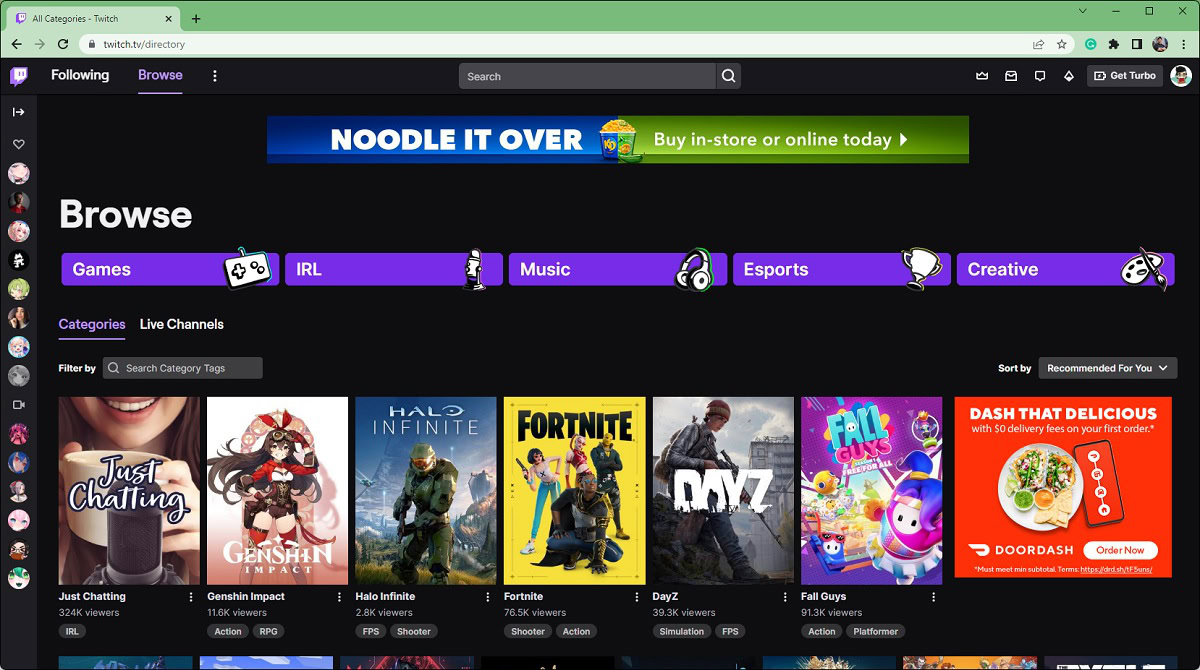Reload the page in Chrome
The width and height of the screenshot is (1200, 670).
click(63, 44)
